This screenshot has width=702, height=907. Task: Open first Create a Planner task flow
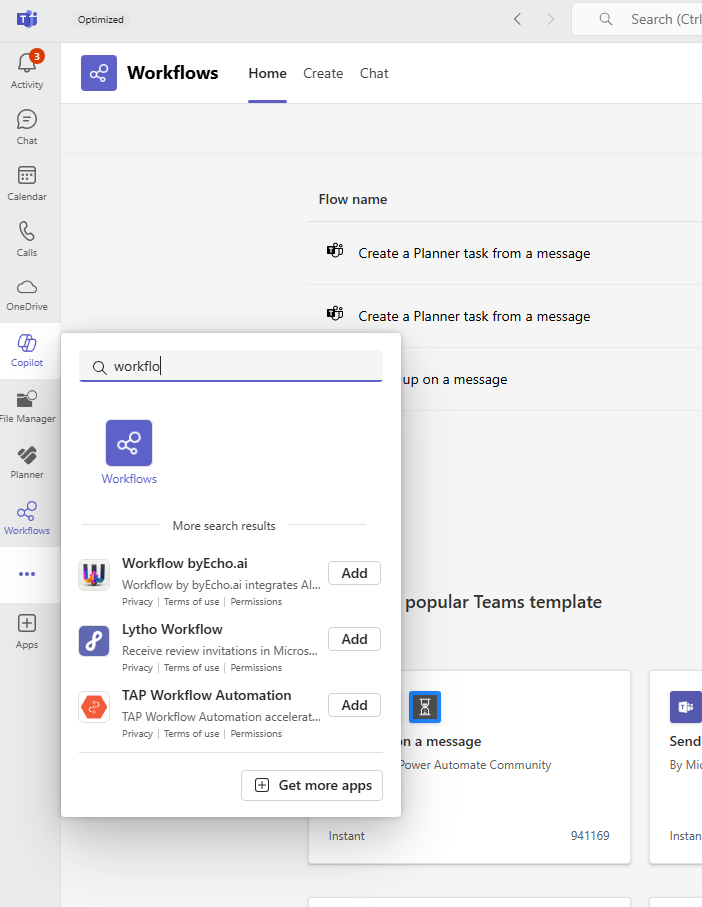tap(474, 253)
